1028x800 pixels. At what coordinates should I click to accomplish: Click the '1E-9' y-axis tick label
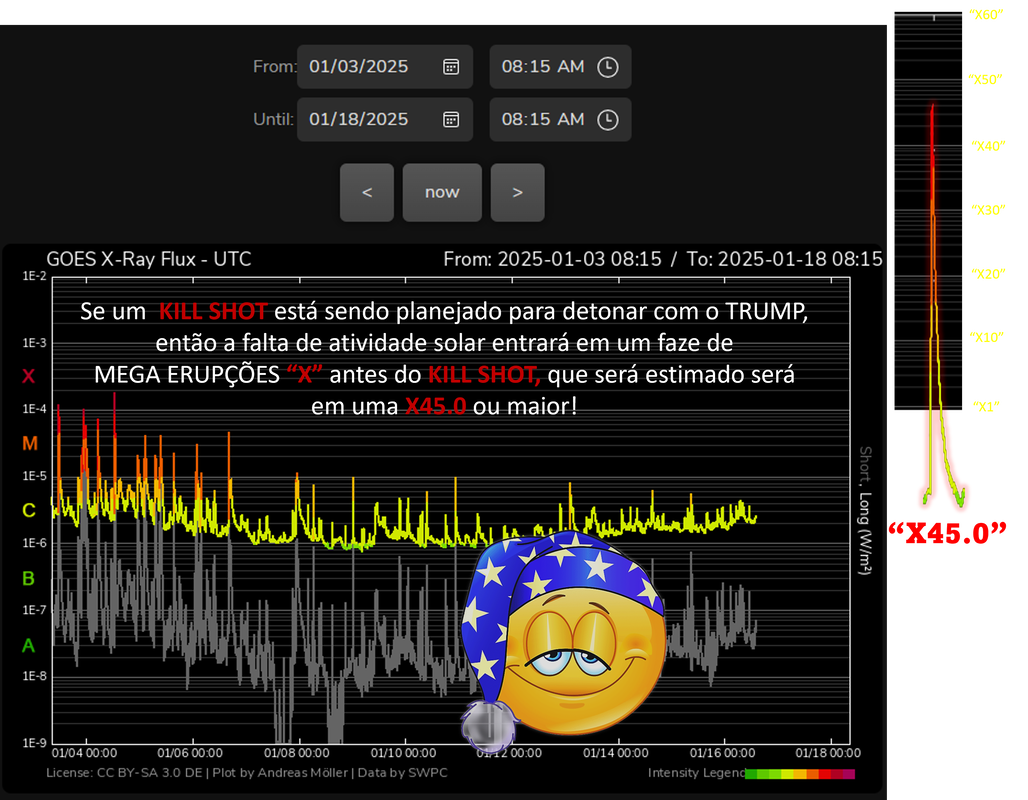[35, 743]
